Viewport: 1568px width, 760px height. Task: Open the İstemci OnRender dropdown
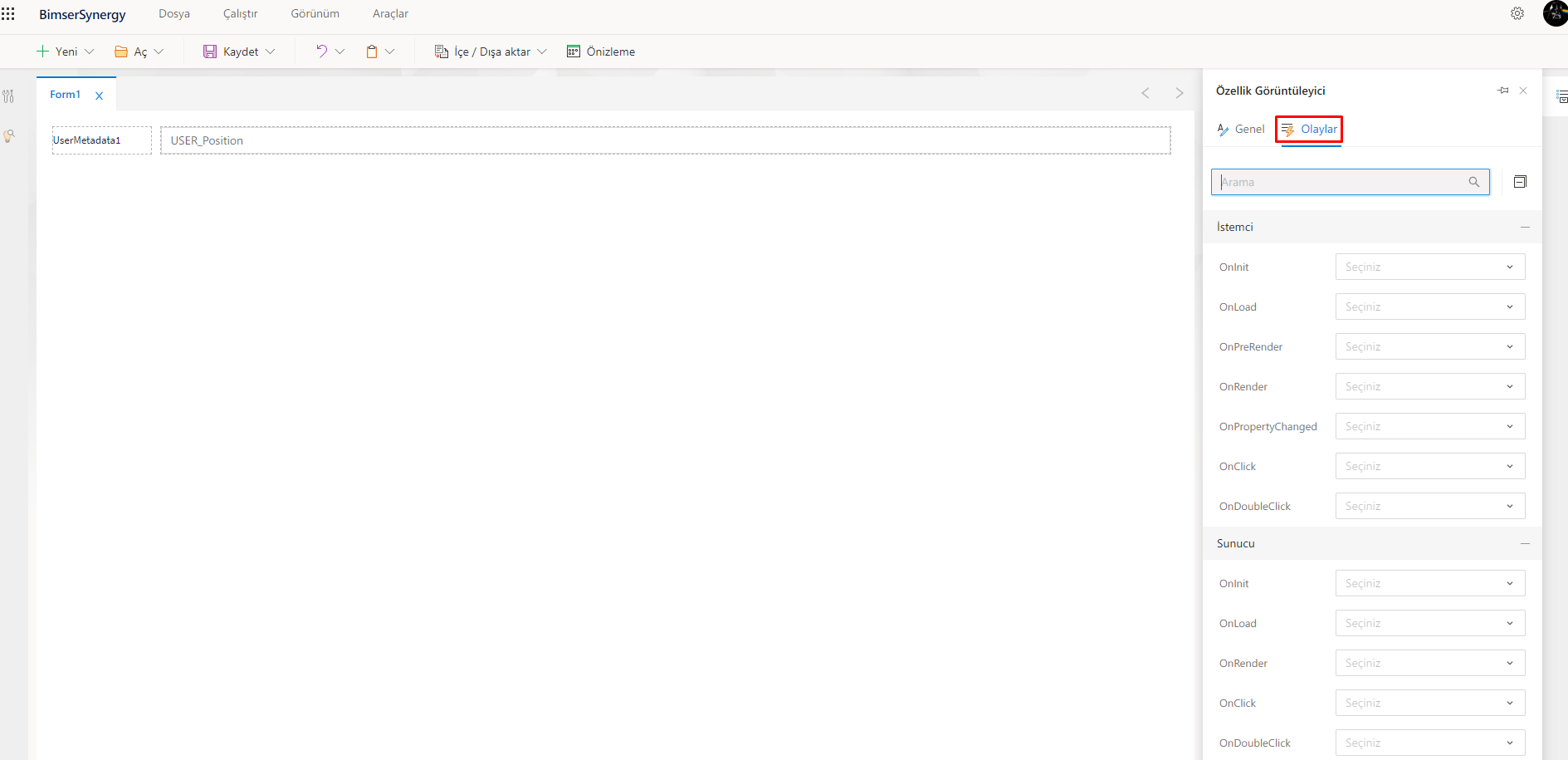(x=1430, y=386)
